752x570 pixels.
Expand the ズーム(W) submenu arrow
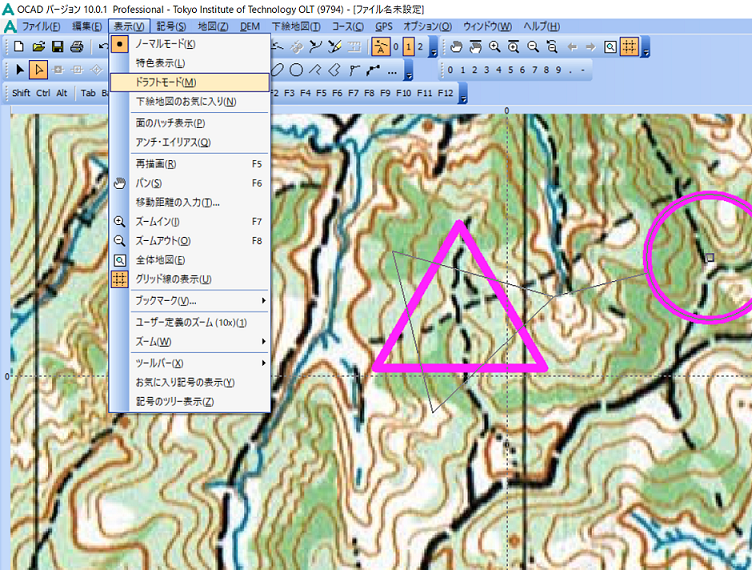[x=263, y=341]
